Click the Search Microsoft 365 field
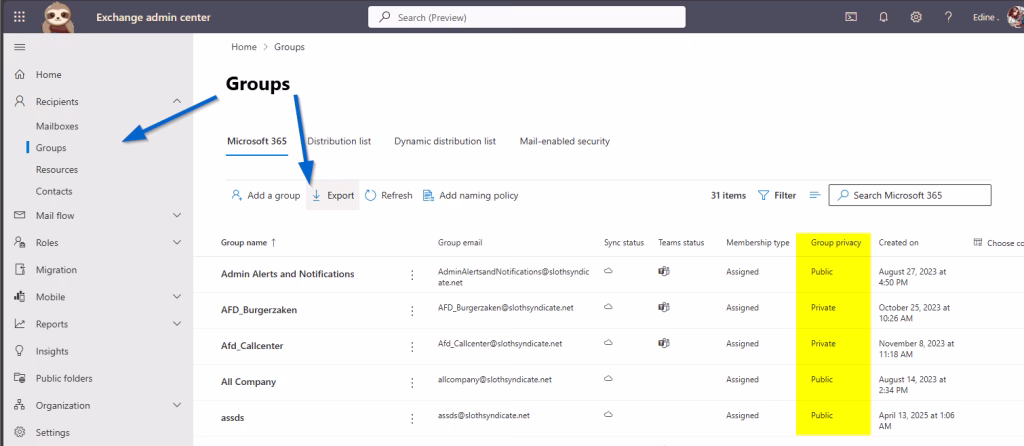1024x446 pixels. [910, 195]
